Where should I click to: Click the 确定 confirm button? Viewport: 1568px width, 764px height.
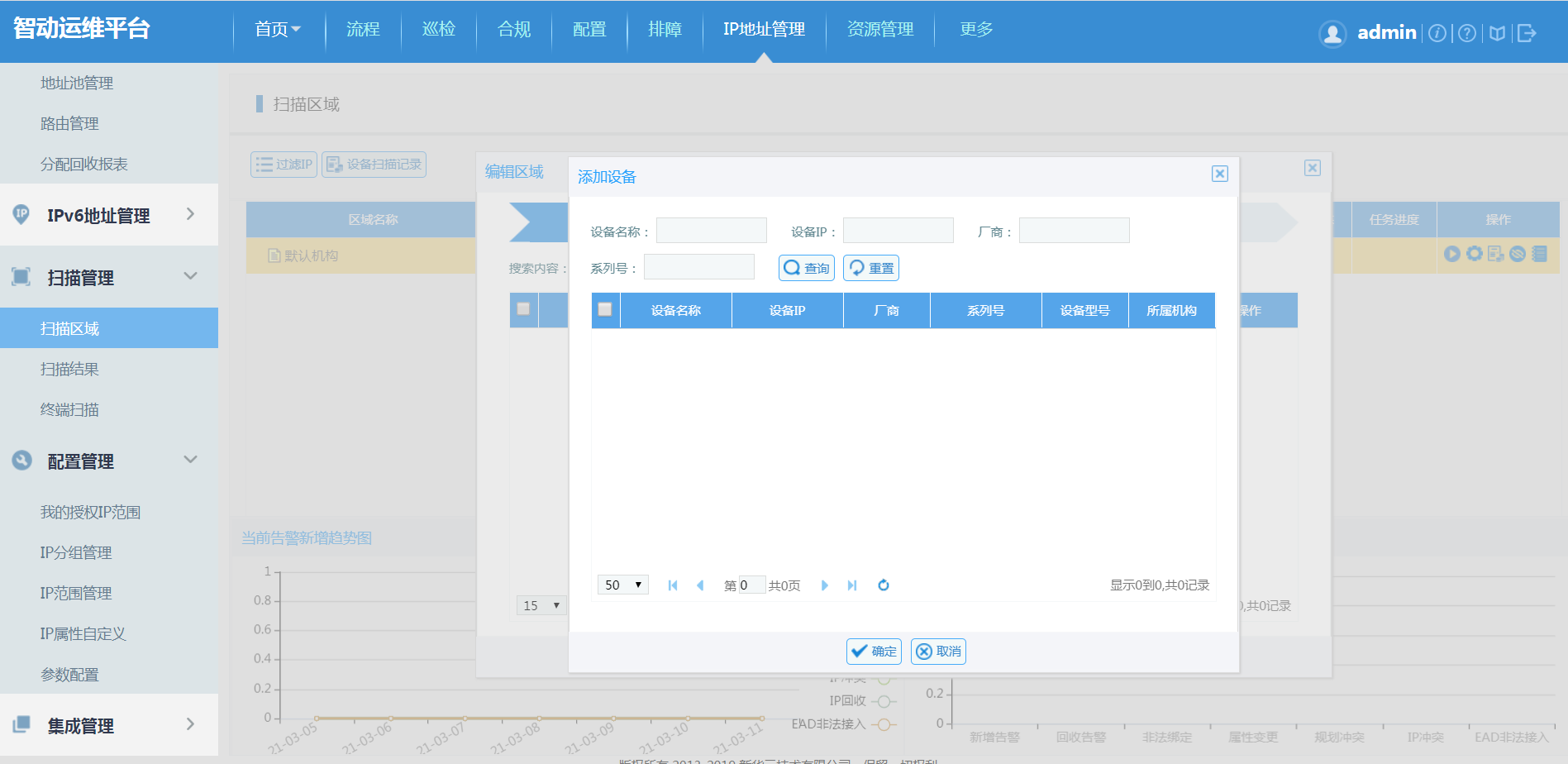pos(874,652)
